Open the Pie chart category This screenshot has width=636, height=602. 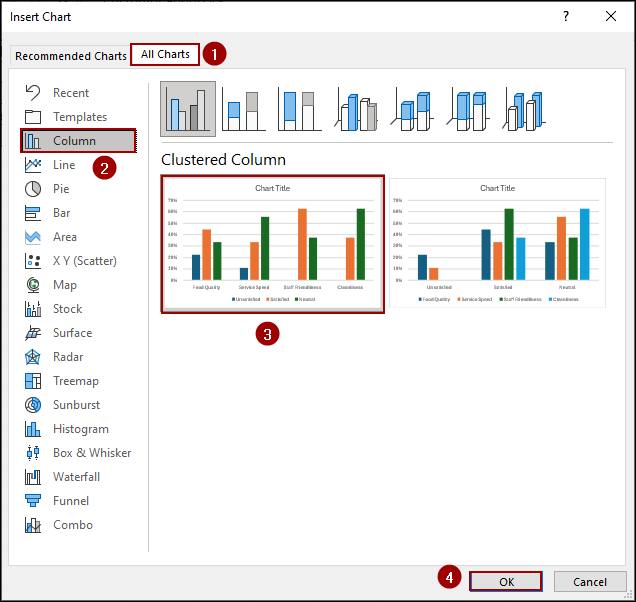(x=61, y=189)
